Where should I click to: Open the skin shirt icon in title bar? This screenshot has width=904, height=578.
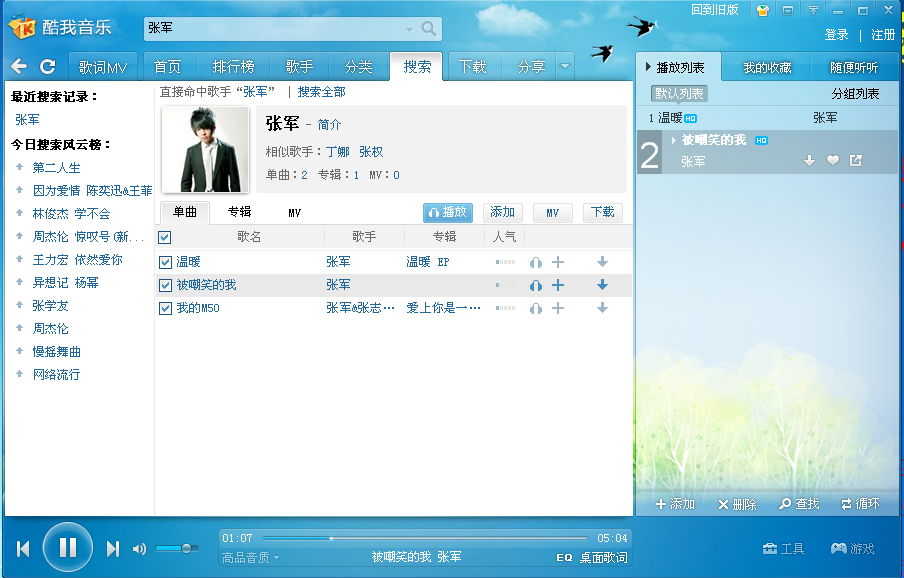(762, 10)
